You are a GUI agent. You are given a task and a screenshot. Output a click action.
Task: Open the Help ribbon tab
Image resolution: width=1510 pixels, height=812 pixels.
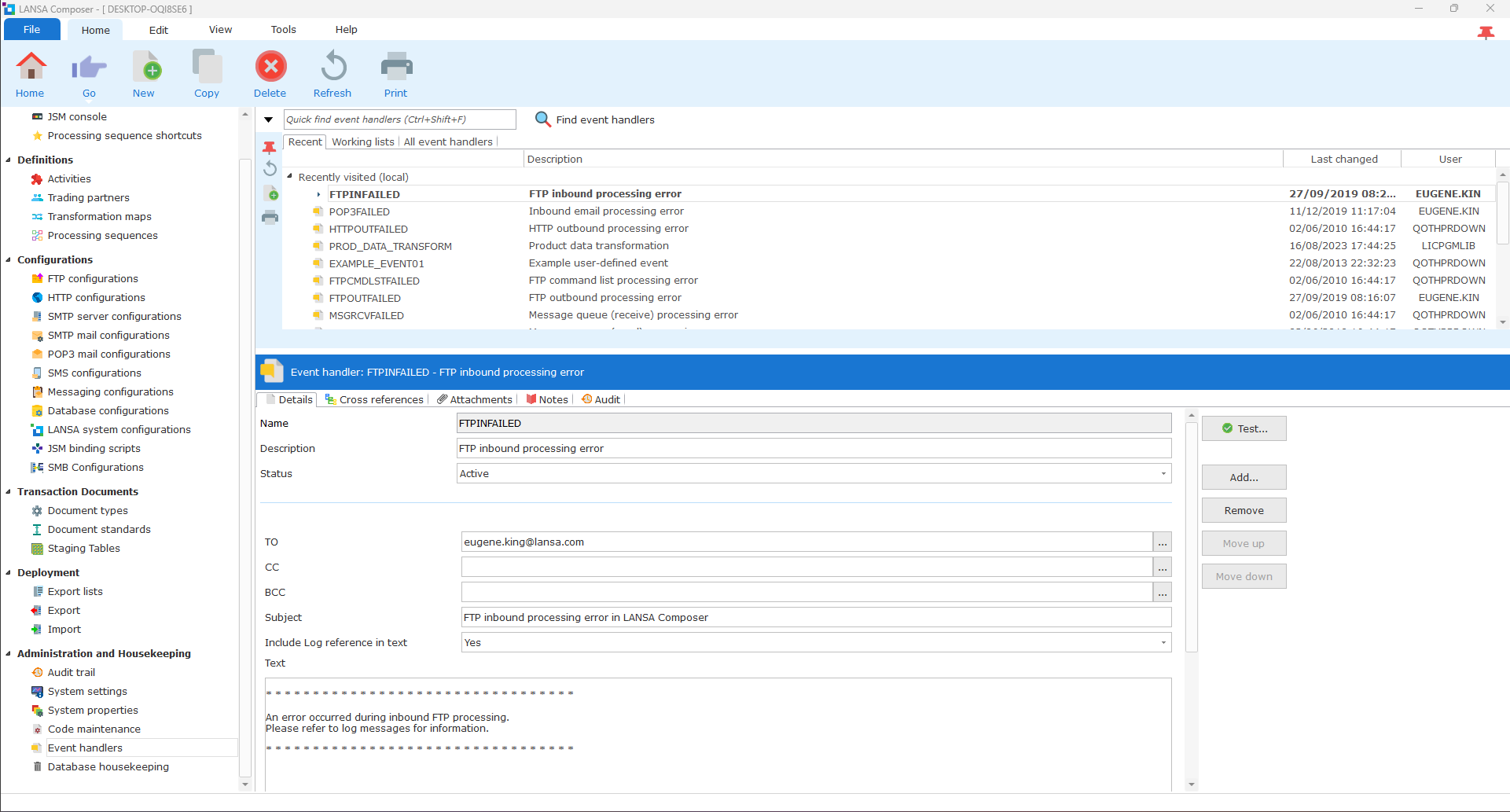point(347,29)
